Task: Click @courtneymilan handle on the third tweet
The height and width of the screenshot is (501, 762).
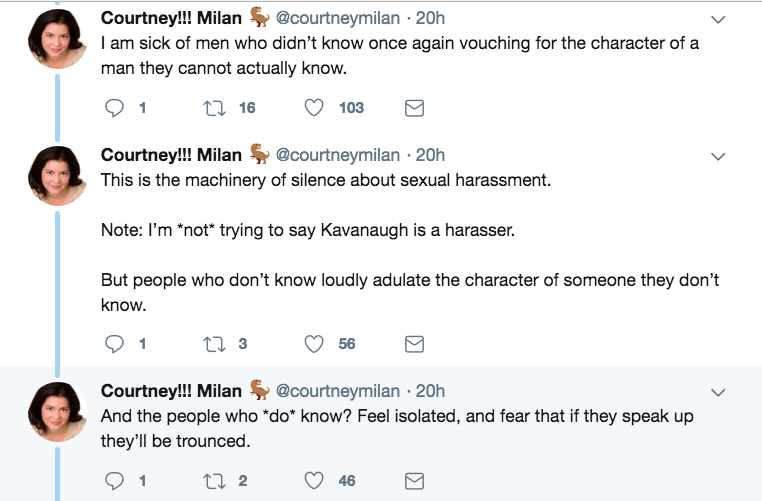Action: pos(336,391)
